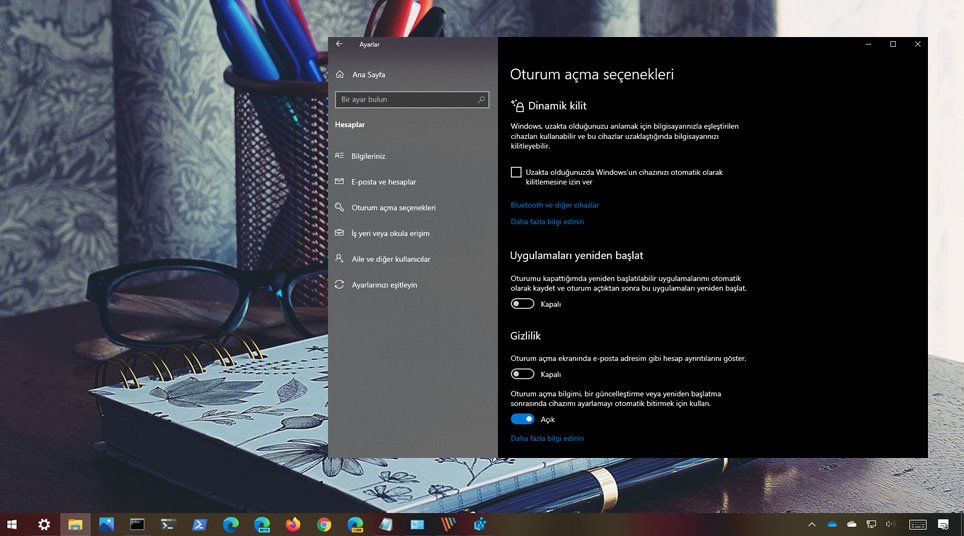
Task: Expand the system tray hidden icons chevron
Action: [x=812, y=524]
